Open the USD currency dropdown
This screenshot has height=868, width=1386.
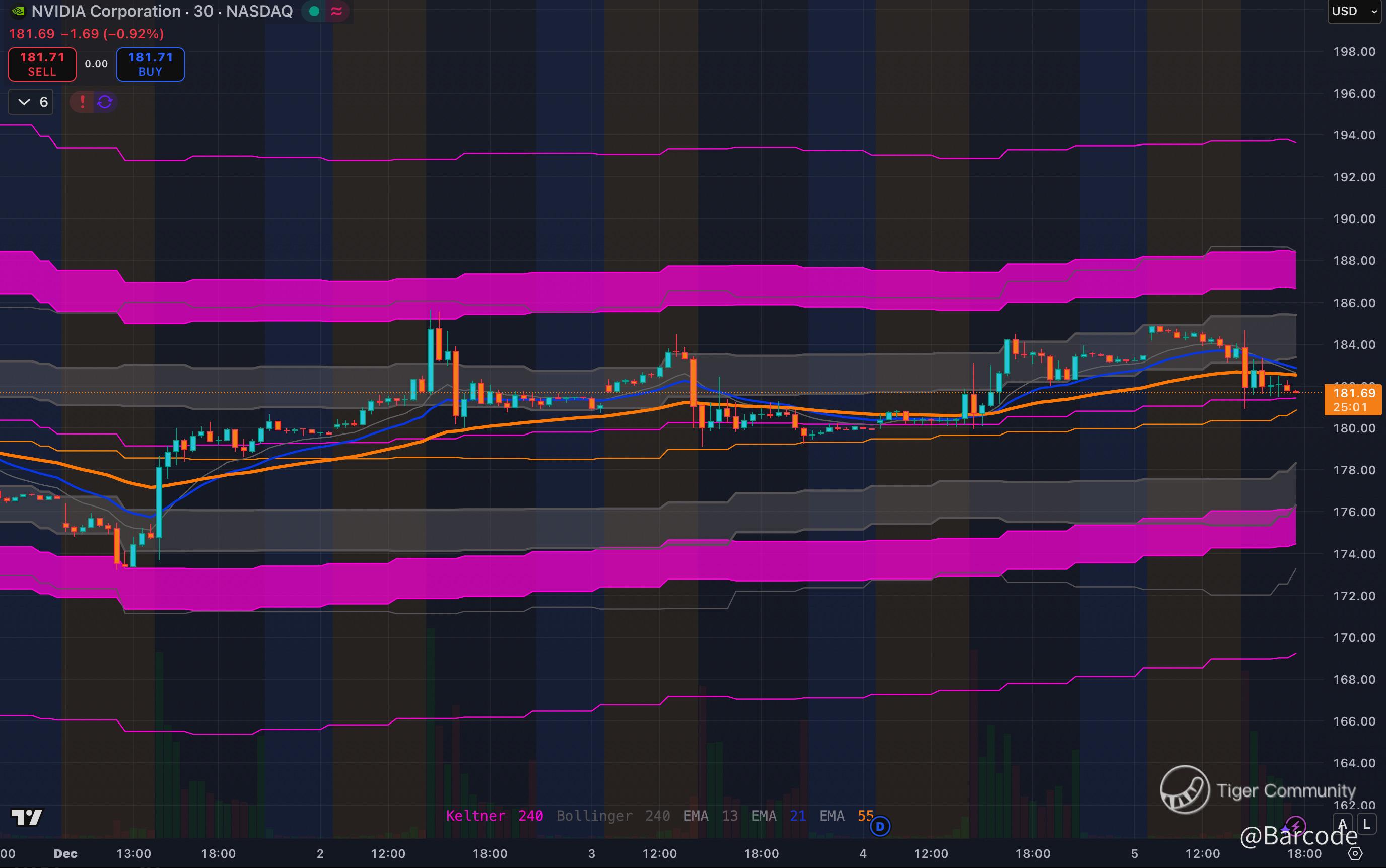pos(1354,11)
